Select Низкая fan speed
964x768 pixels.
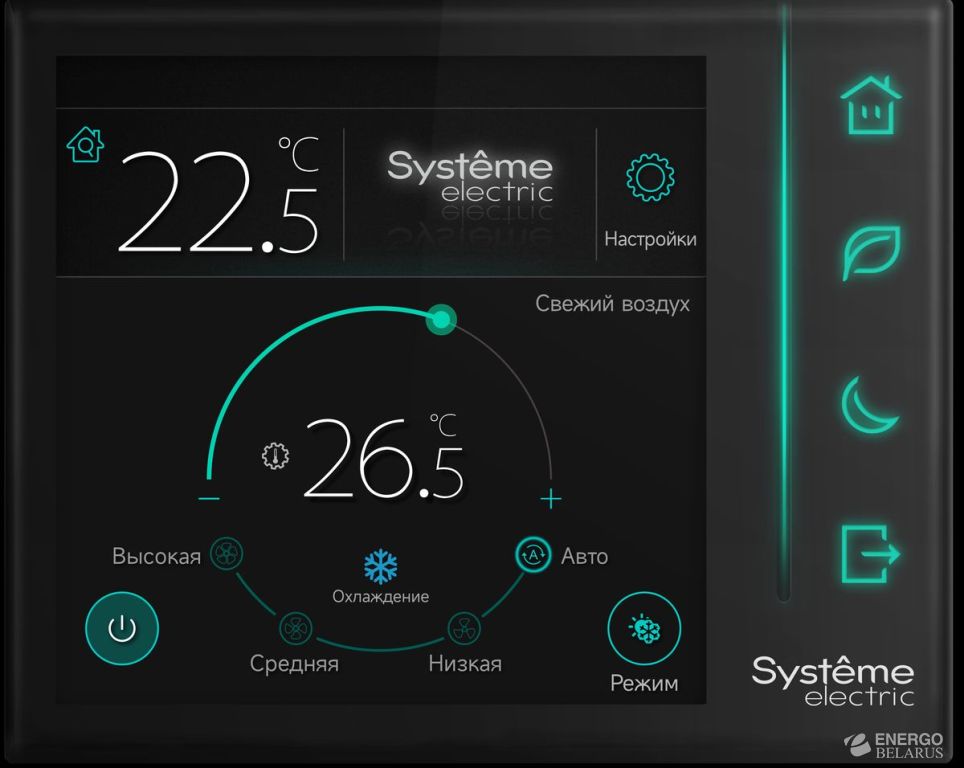(x=464, y=628)
